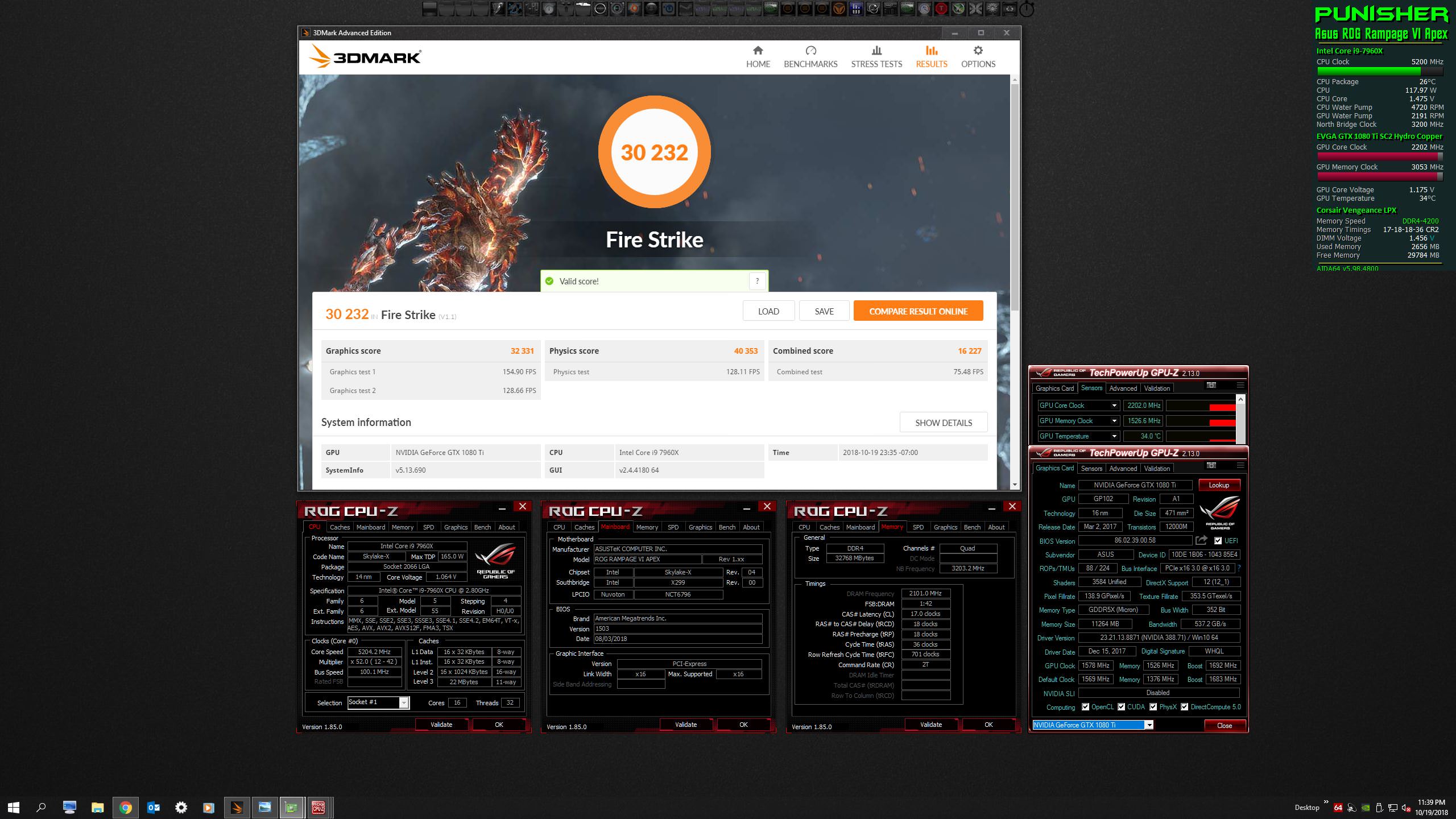Click GPU Memory Clock red sensor graph
The image size is (1456, 819).
[x=1201, y=421]
